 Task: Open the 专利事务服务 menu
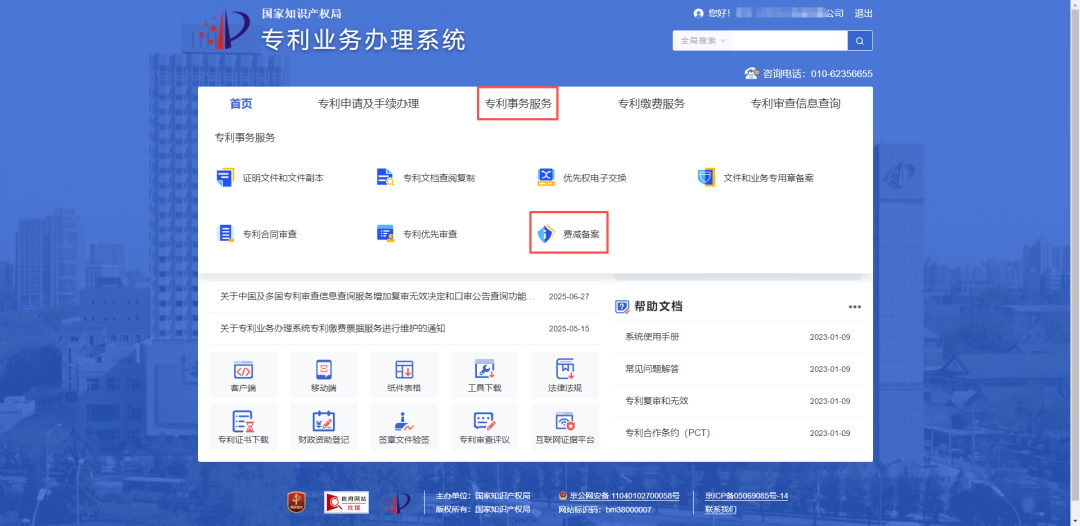coord(518,104)
